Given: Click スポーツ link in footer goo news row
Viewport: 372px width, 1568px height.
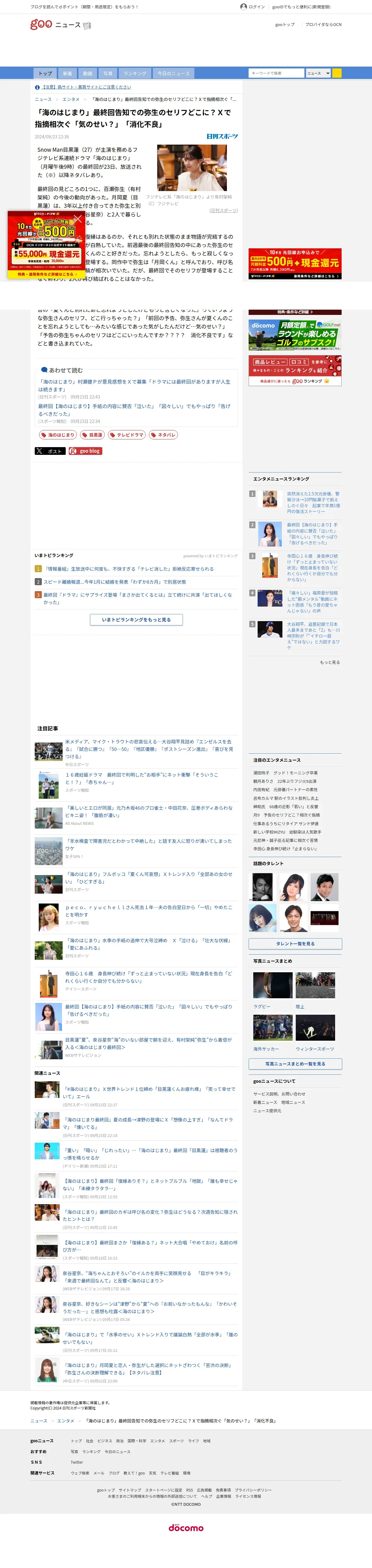Looking at the screenshot, I should point(176,1441).
